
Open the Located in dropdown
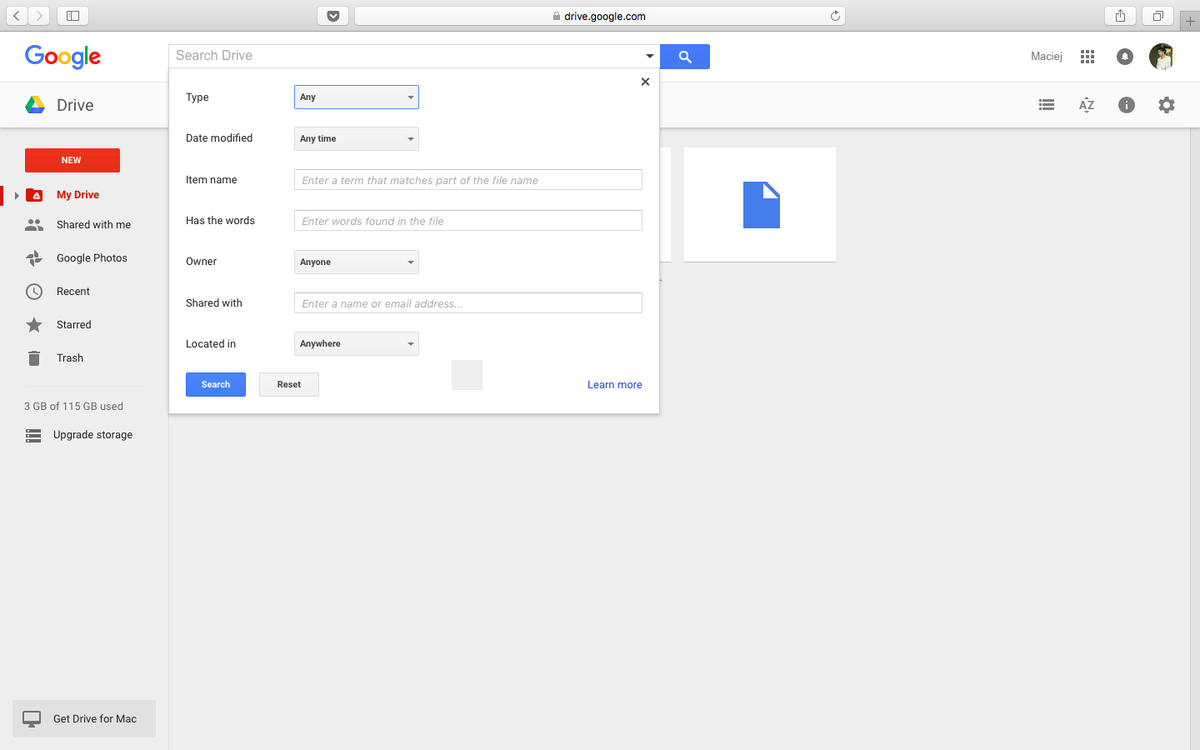[356, 344]
